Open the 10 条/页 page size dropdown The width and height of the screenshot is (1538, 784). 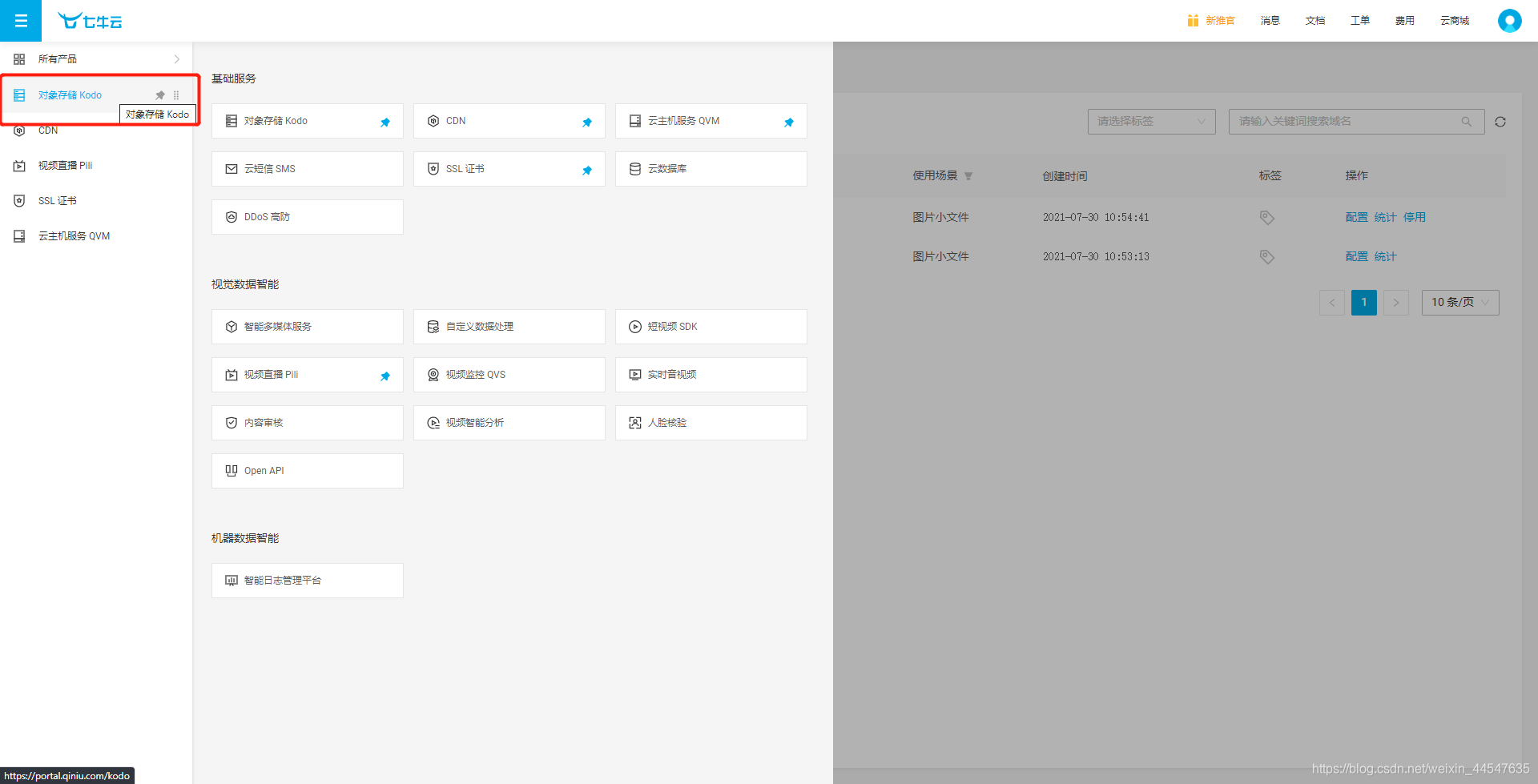tap(1460, 303)
